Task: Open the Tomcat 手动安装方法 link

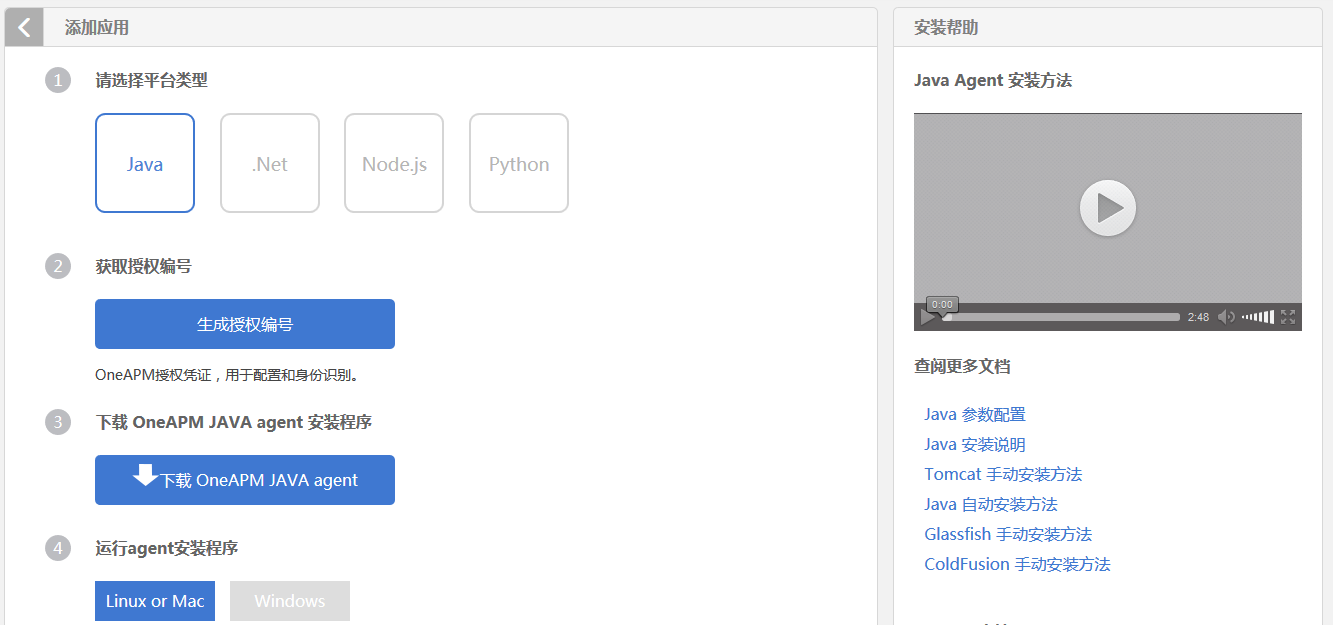Action: tap(1003, 474)
